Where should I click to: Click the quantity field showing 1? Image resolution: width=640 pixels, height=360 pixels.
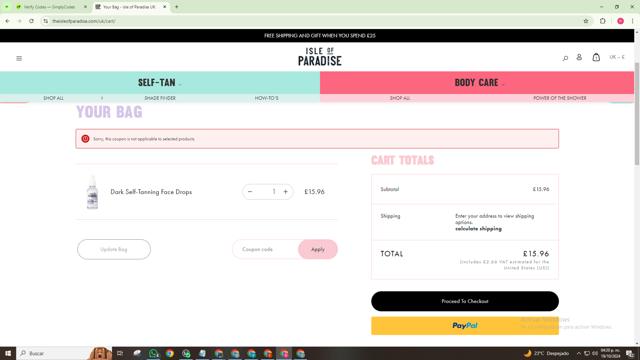coord(273,191)
